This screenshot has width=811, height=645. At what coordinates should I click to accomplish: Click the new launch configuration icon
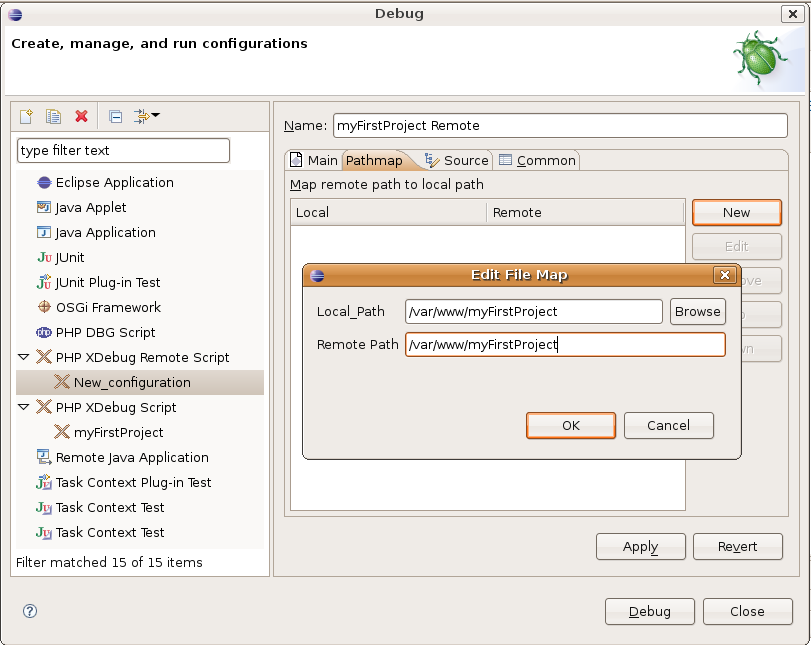click(x=27, y=117)
